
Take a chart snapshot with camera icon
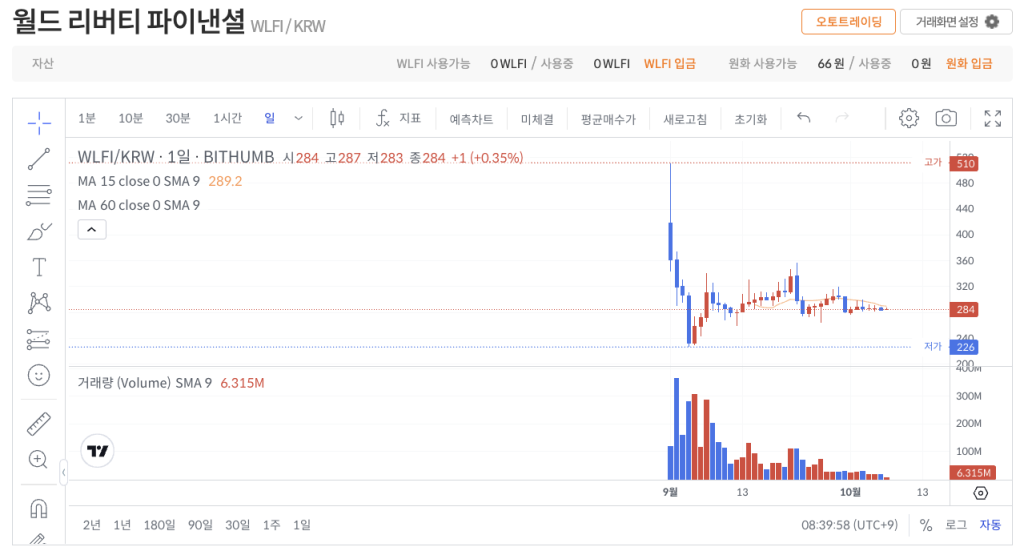click(945, 118)
